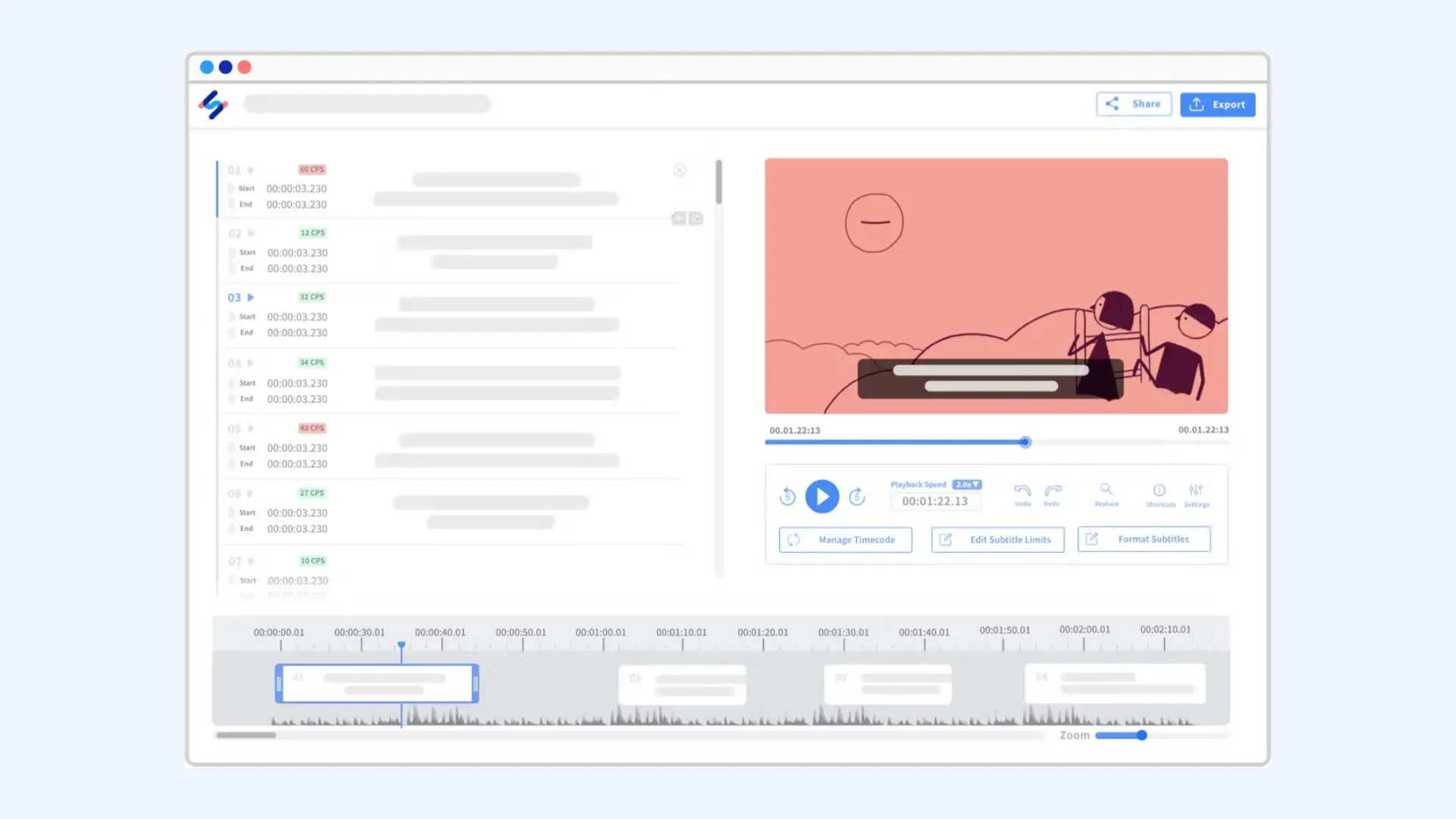Open the Playback Speed 2.0x dropdown

pyautogui.click(x=967, y=485)
